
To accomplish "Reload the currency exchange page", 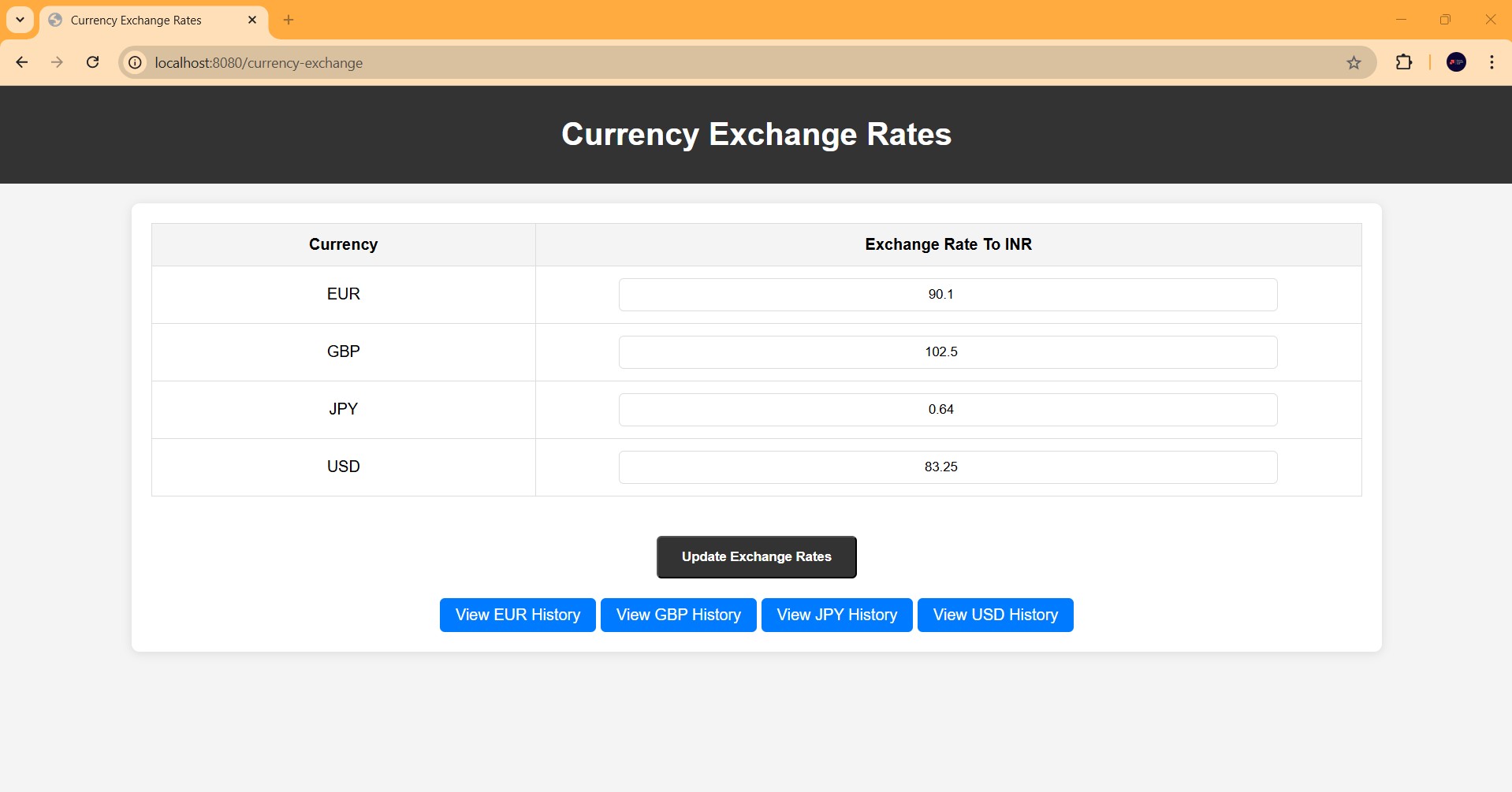I will [x=92, y=62].
